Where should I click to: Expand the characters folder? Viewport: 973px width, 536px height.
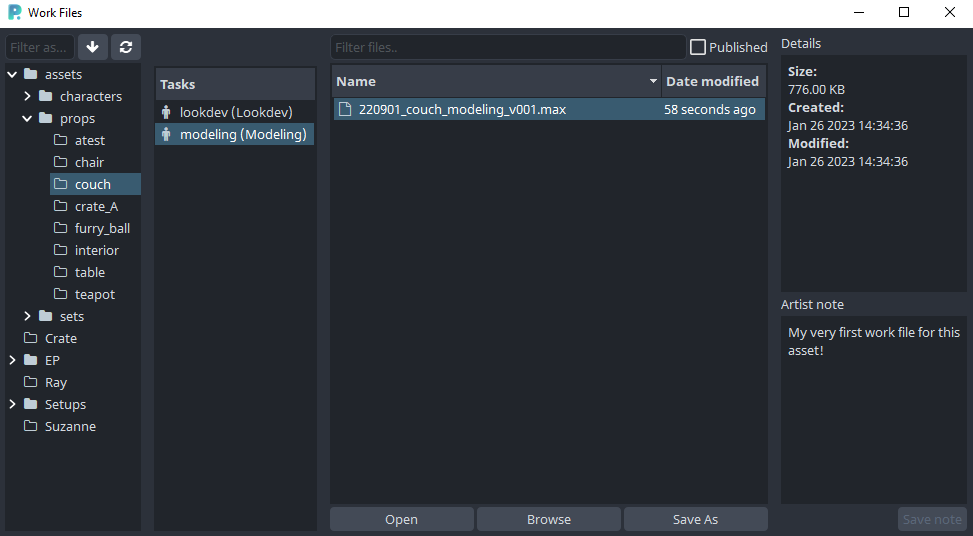(28, 96)
